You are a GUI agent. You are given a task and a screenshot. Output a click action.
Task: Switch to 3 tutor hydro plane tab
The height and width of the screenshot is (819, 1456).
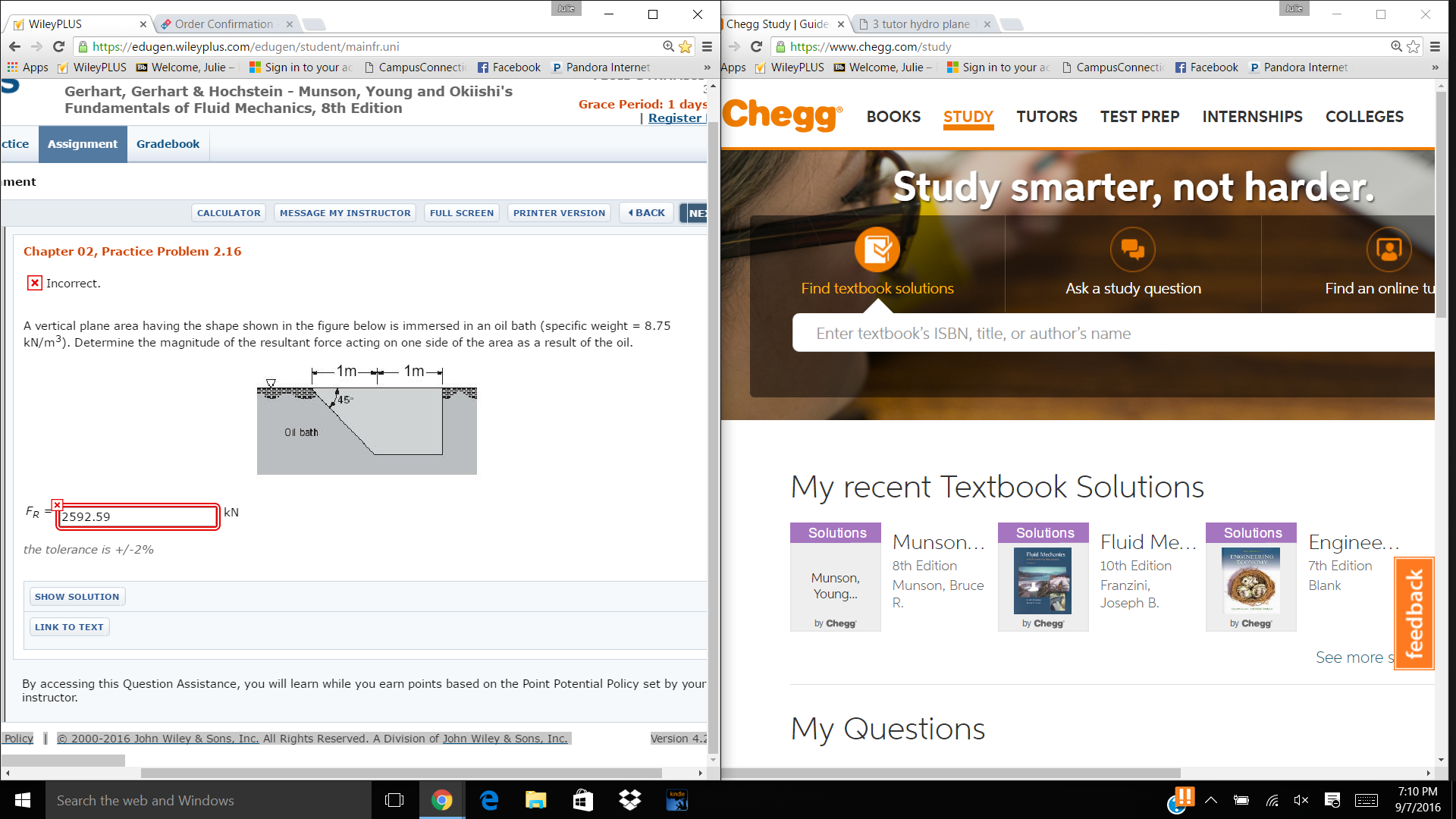pyautogui.click(x=924, y=24)
